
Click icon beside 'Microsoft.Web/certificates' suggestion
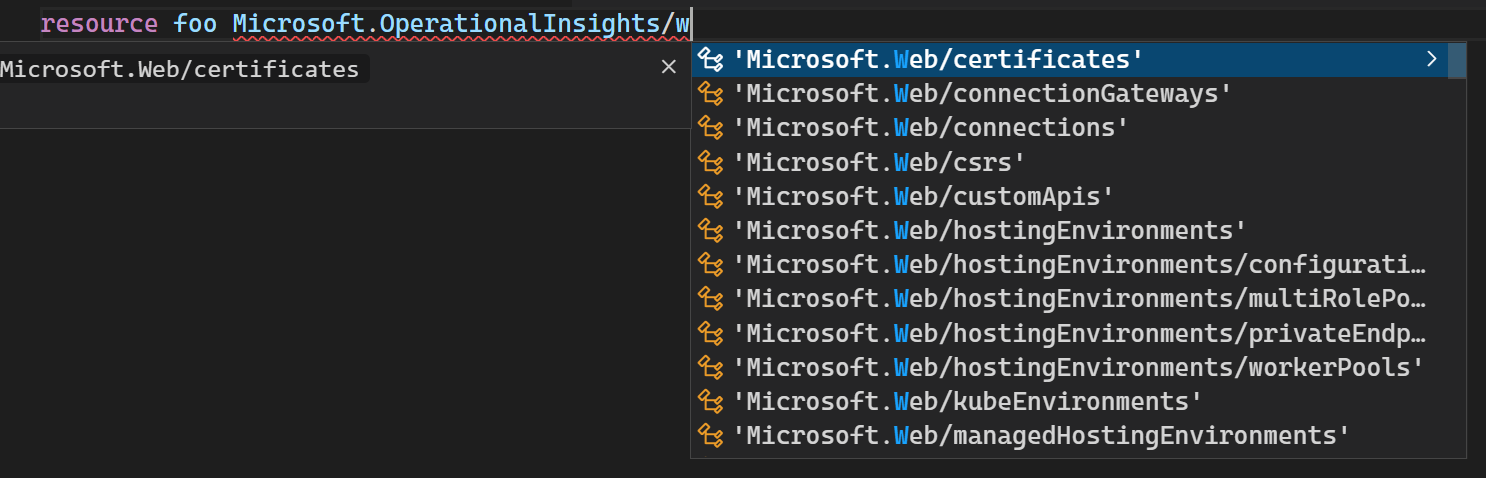tap(710, 60)
